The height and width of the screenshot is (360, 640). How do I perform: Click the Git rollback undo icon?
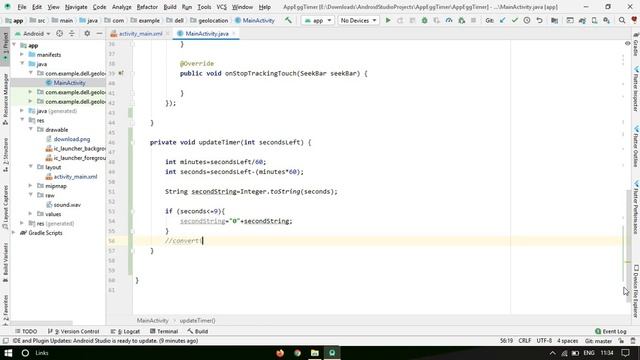click(539, 20)
